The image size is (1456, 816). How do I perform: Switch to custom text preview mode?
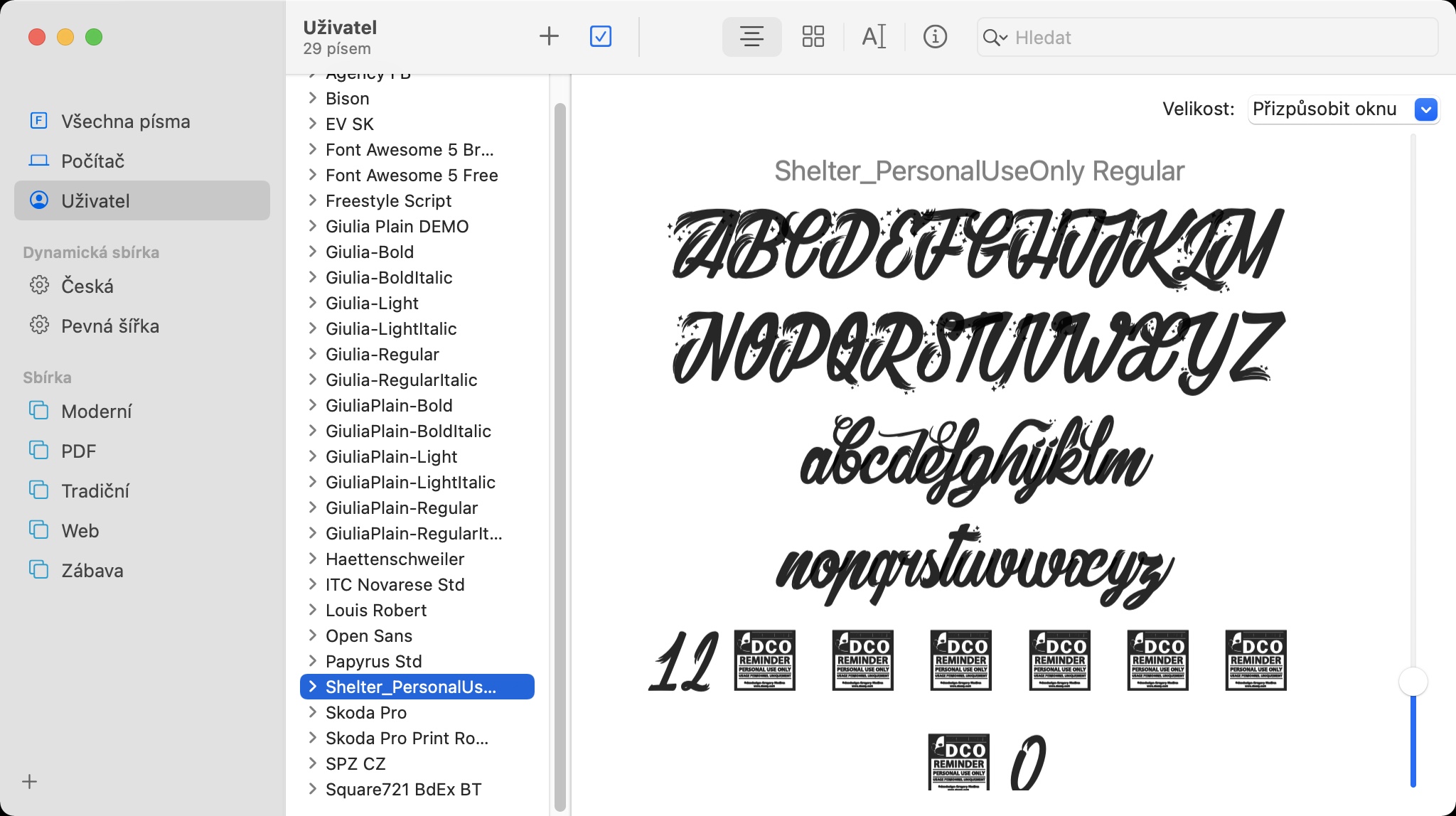874,36
